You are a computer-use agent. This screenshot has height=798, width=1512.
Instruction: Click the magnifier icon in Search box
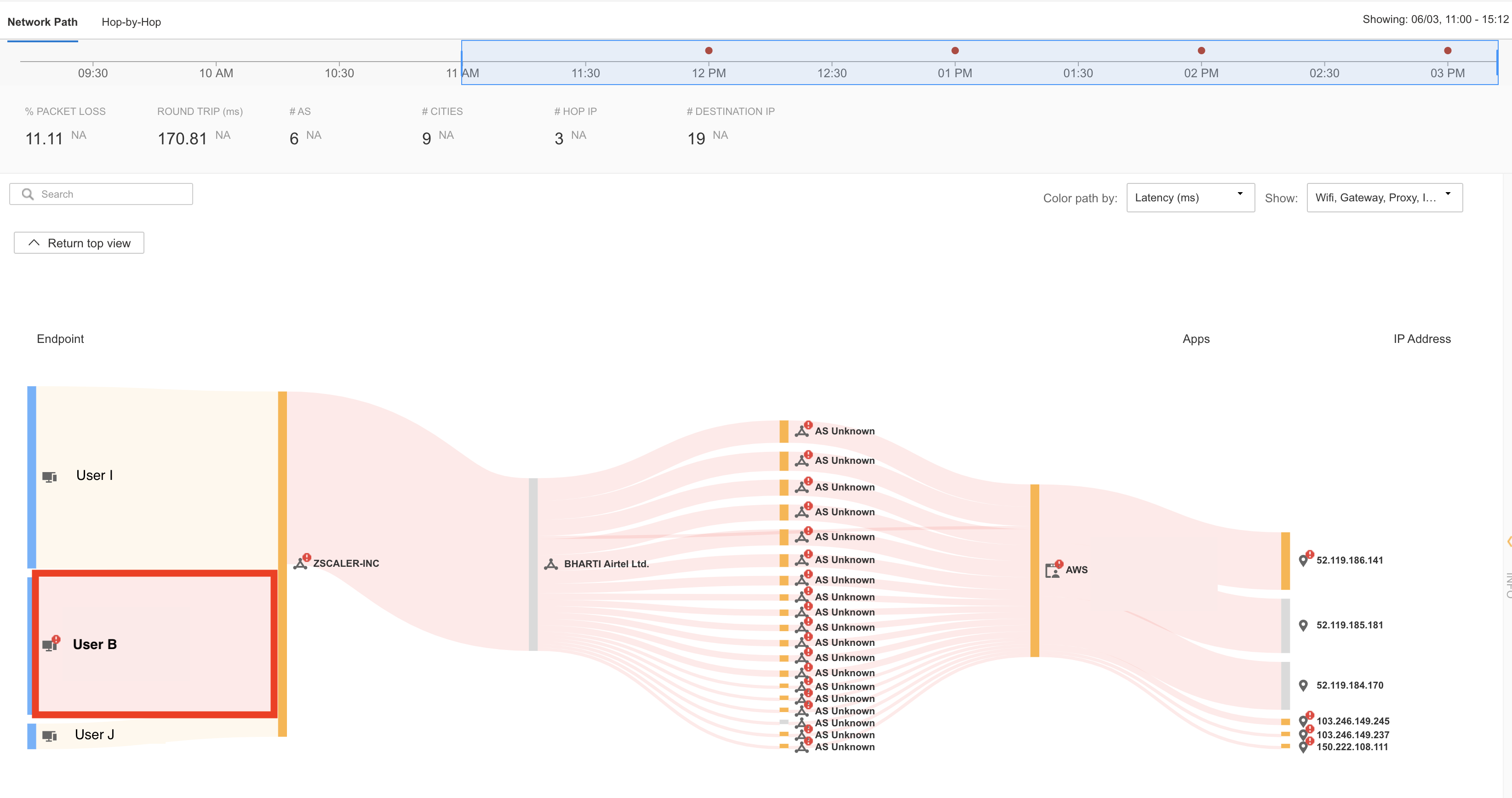click(28, 194)
